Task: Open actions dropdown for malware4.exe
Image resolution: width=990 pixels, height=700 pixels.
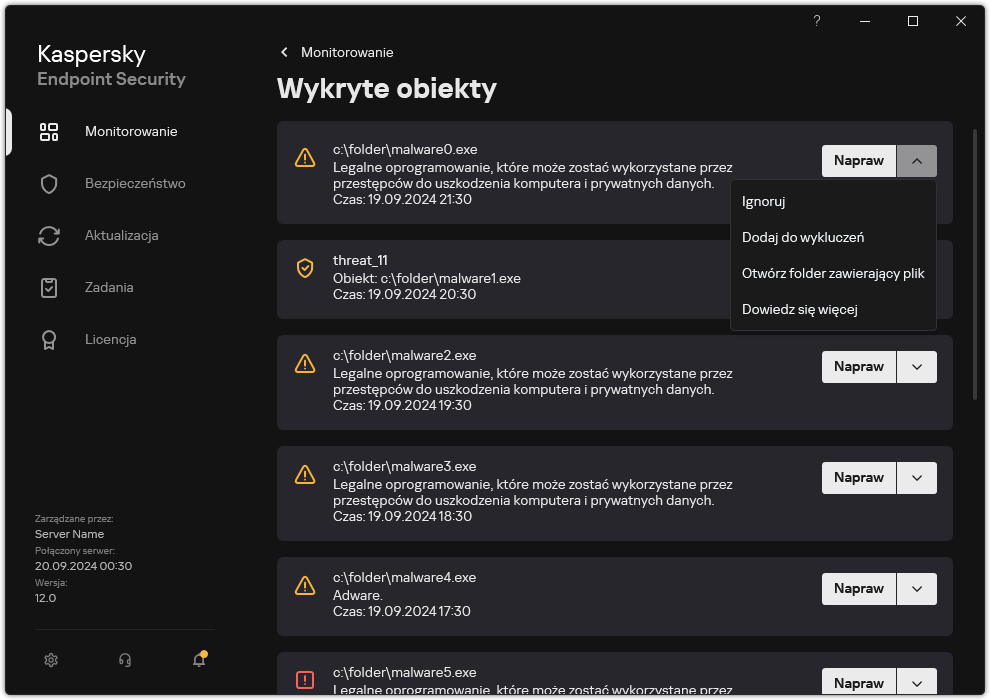Action: tap(917, 588)
